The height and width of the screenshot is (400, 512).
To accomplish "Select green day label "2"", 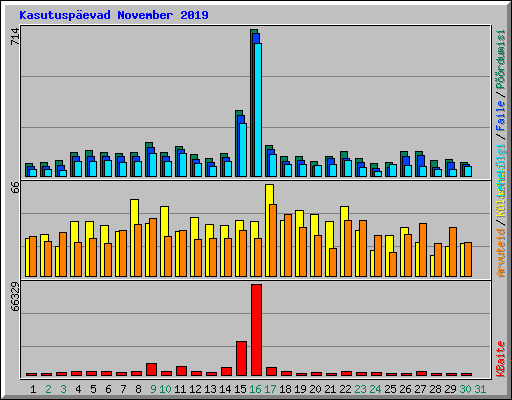I will point(48,389).
